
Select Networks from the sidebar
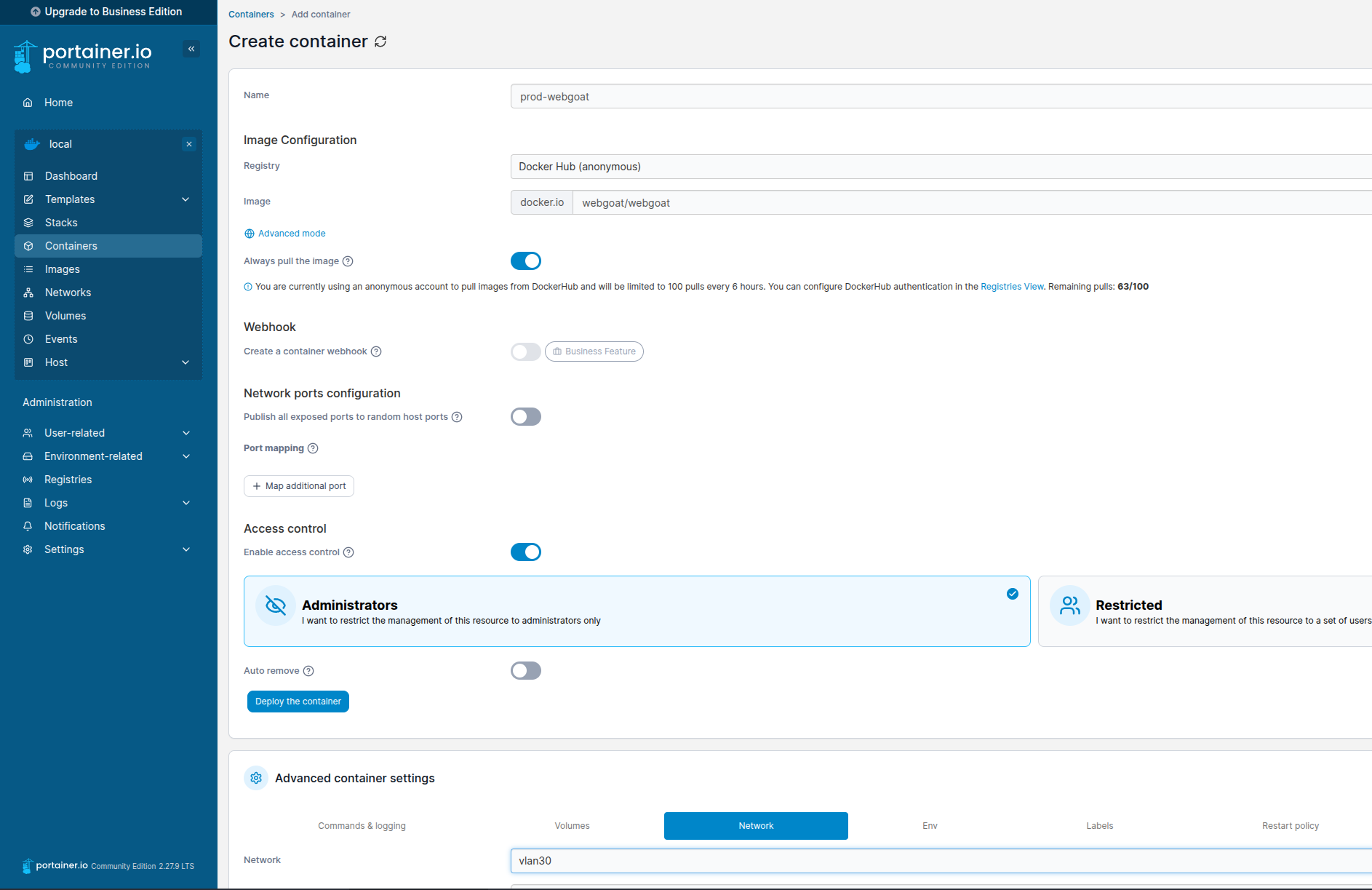point(67,292)
